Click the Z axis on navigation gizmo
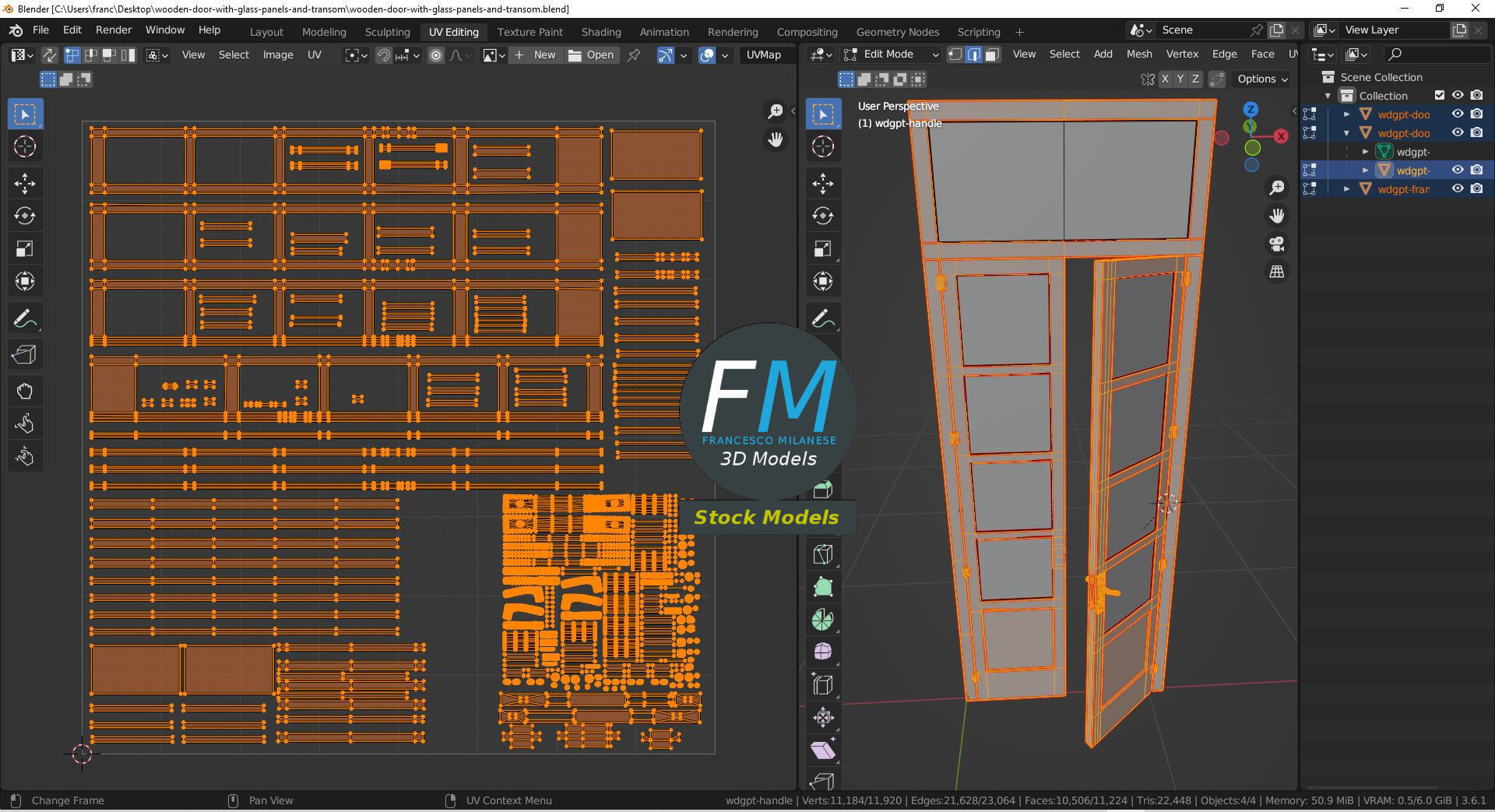This screenshot has height=812, width=1495. click(x=1251, y=110)
